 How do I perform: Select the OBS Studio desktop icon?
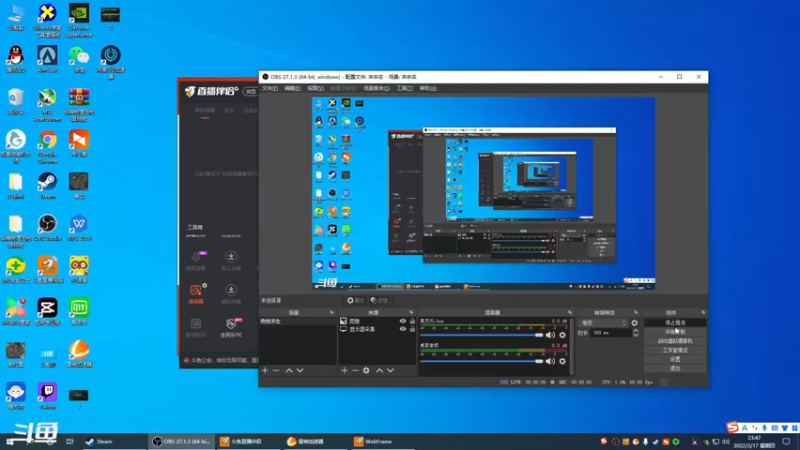[x=47, y=228]
